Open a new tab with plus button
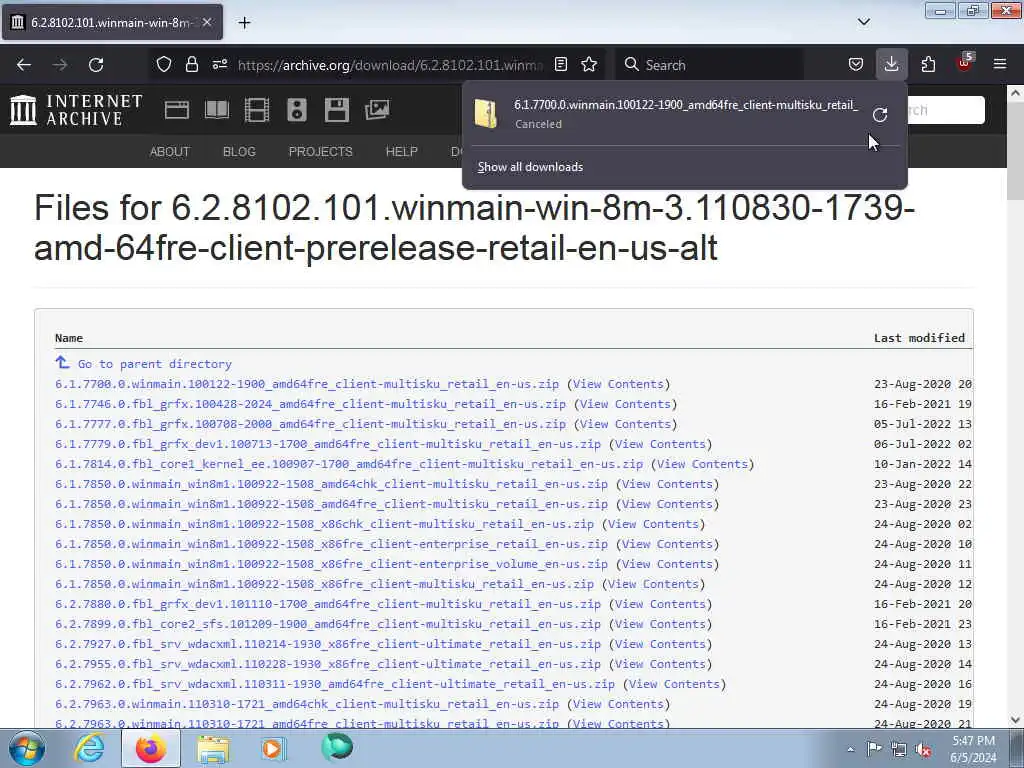Image resolution: width=1024 pixels, height=768 pixels. [x=244, y=23]
